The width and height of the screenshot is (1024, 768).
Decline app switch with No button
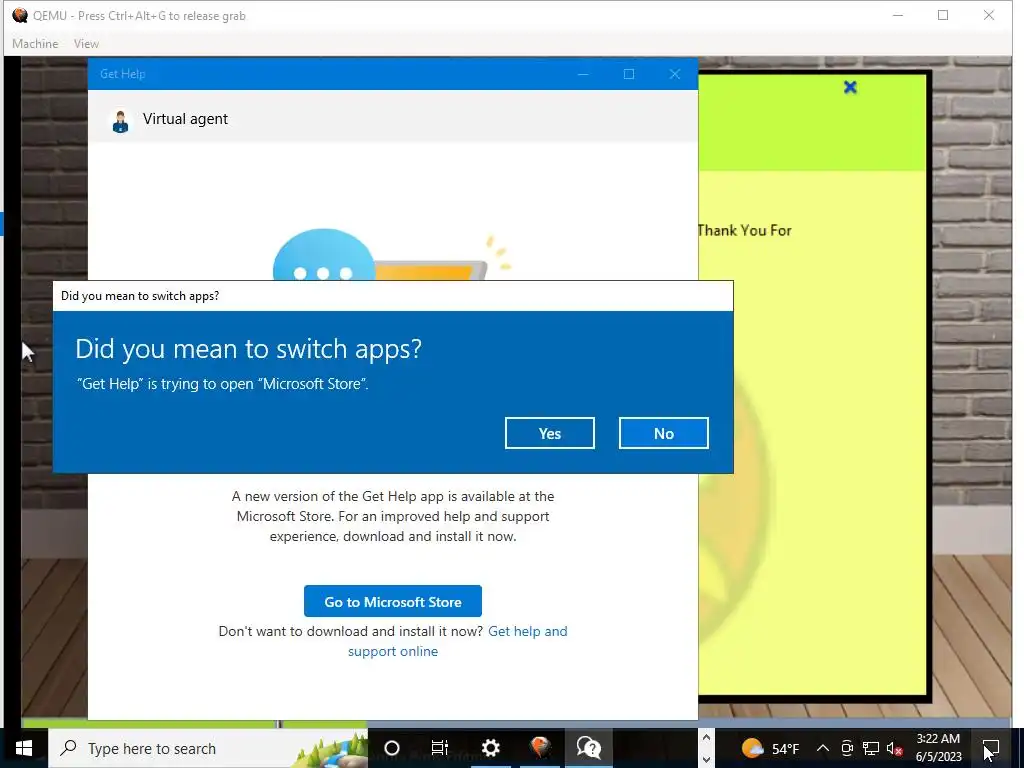(664, 433)
